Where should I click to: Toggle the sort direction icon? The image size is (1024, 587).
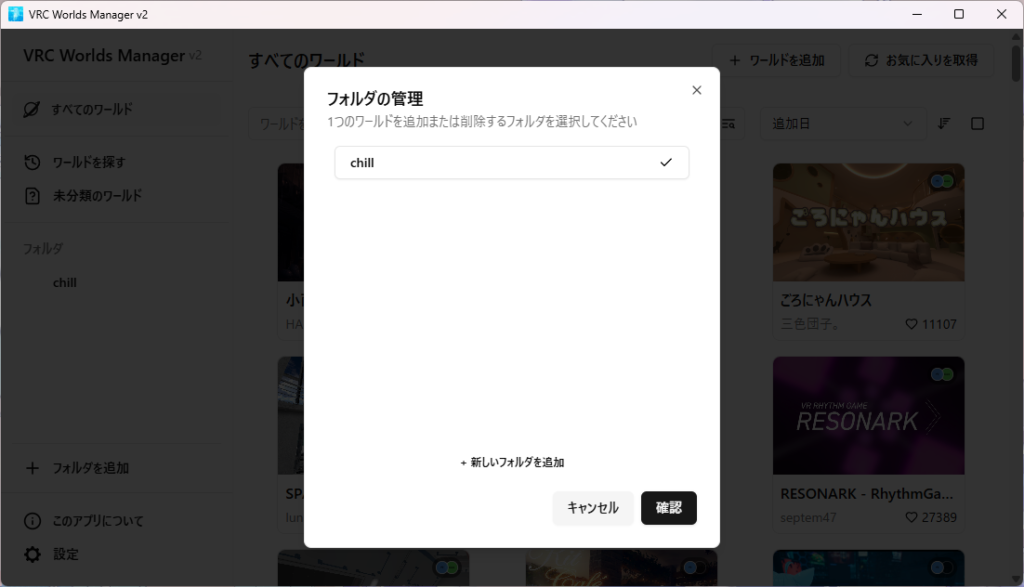(x=944, y=124)
